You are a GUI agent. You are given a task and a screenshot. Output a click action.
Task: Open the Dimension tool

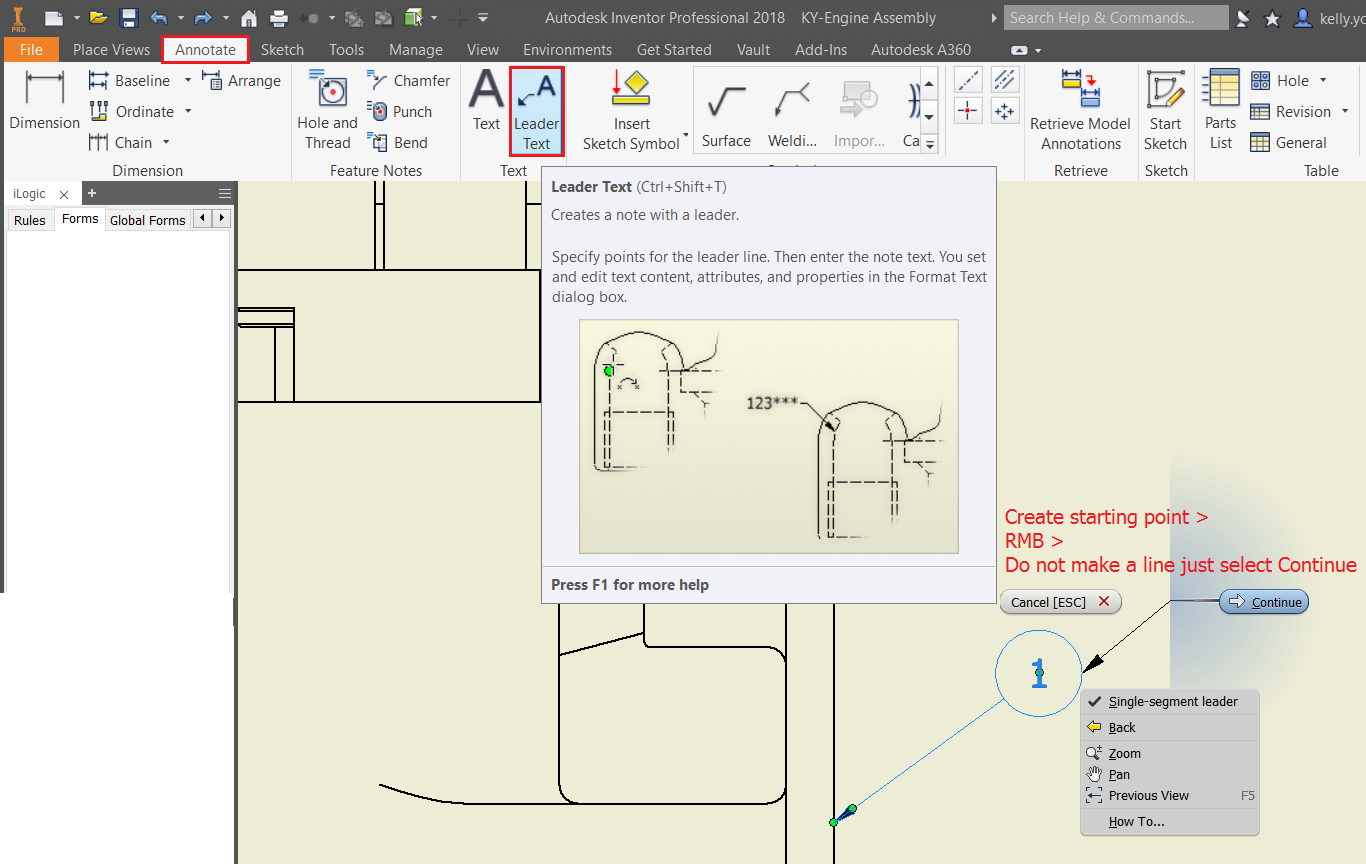[x=45, y=101]
